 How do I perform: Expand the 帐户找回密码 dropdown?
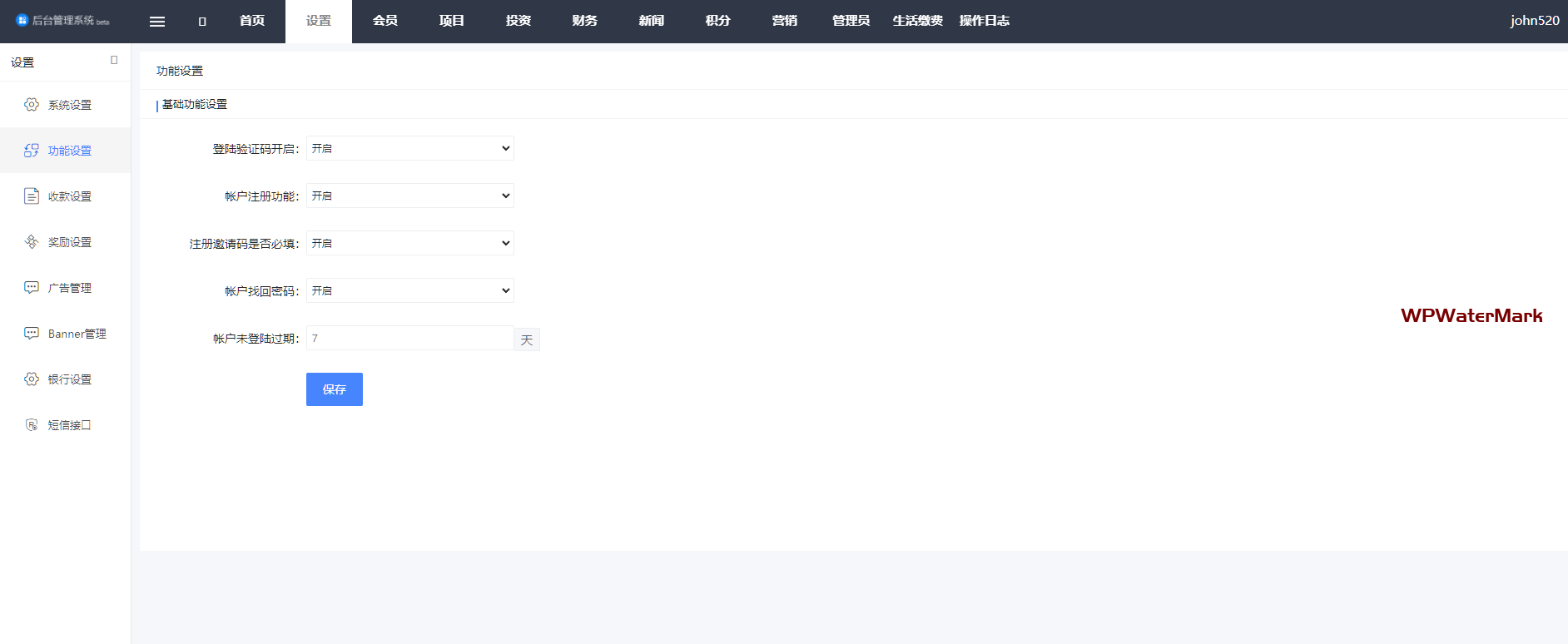coord(409,290)
